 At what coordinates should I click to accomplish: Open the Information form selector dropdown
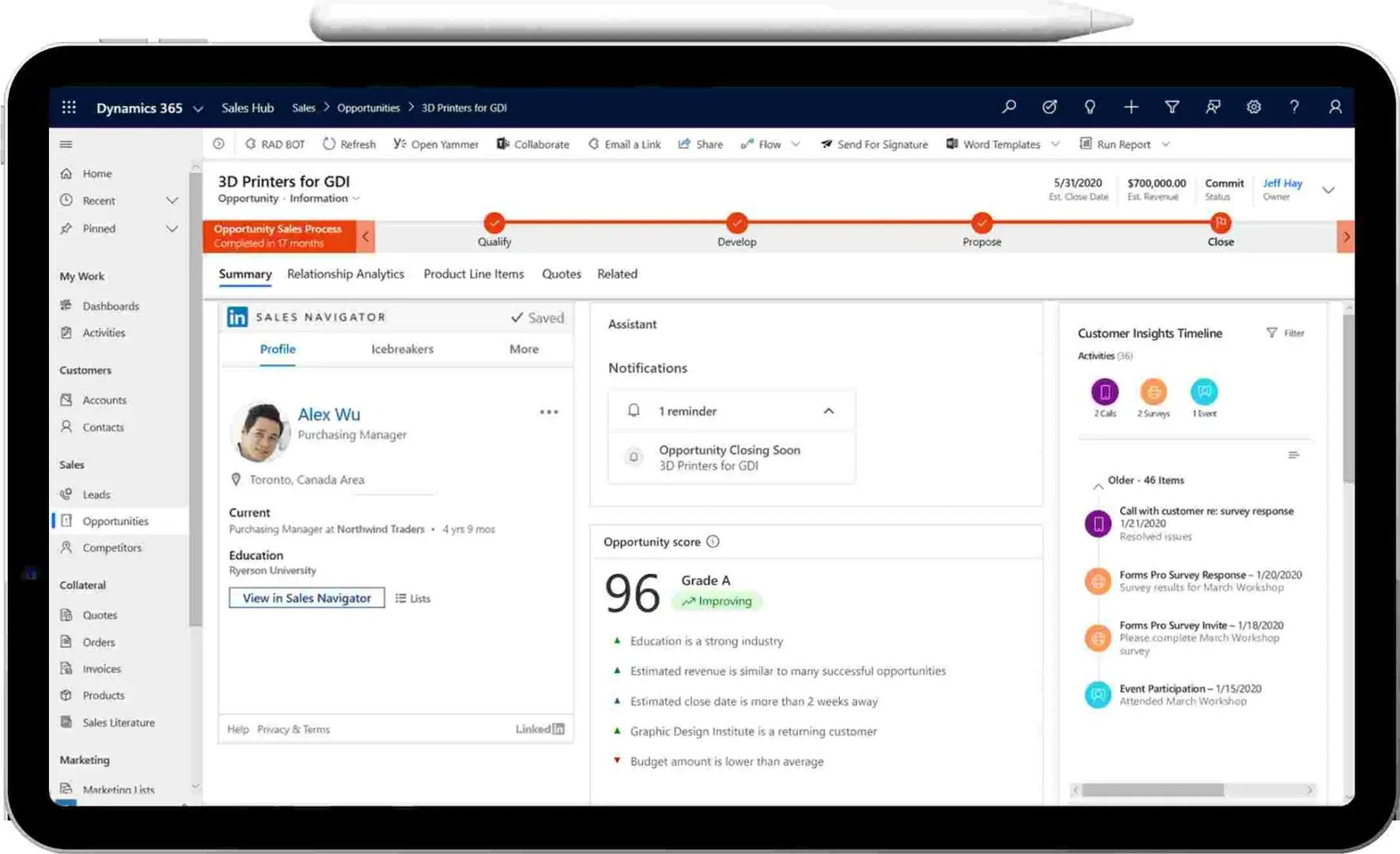[357, 198]
